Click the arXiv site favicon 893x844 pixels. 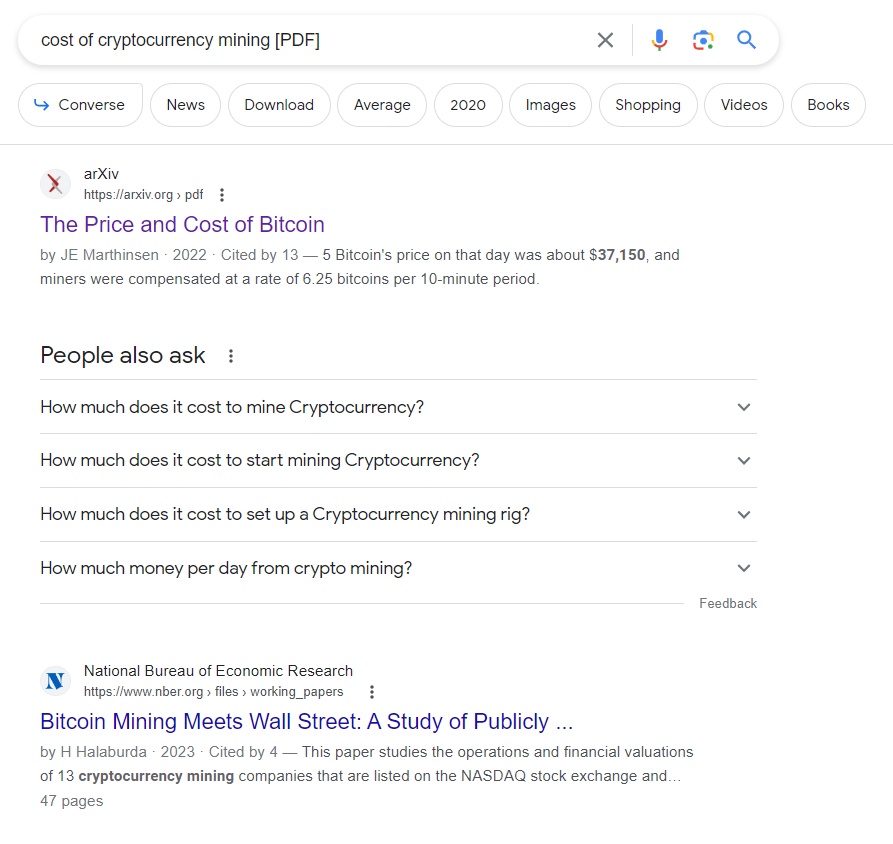[55, 184]
